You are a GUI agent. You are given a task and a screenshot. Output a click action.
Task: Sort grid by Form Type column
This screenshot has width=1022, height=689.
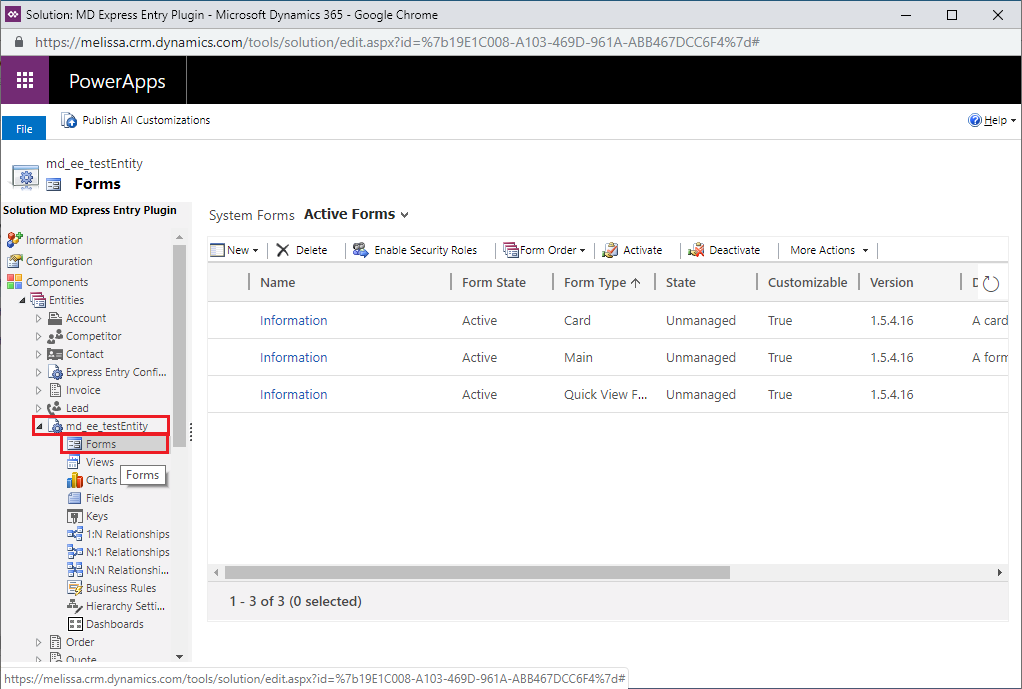coord(600,283)
